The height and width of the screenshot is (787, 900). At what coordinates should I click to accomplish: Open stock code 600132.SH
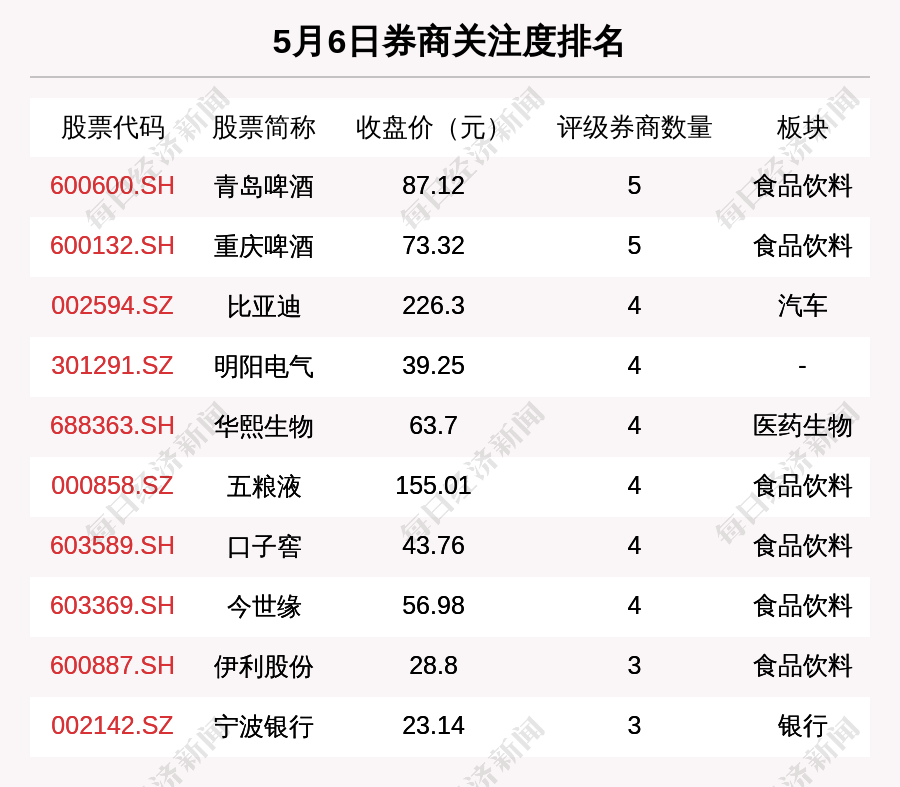pyautogui.click(x=112, y=246)
